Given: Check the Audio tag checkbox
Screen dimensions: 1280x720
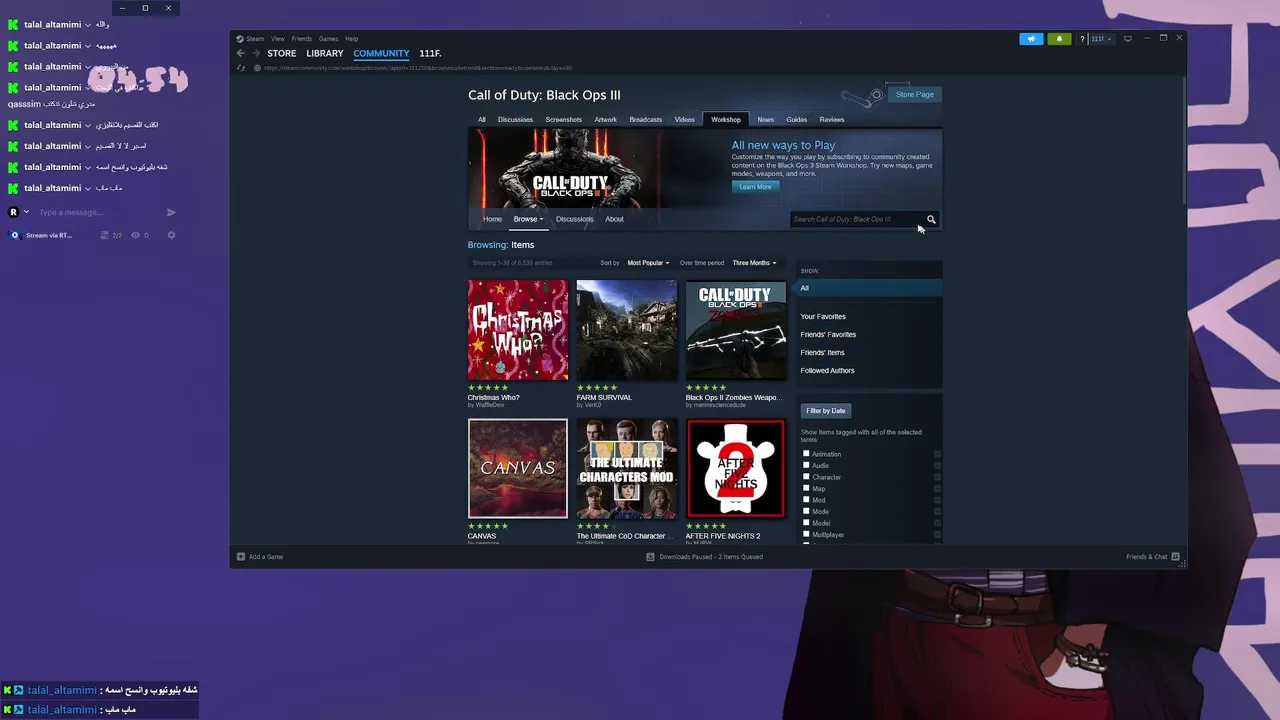Looking at the screenshot, I should [806, 465].
